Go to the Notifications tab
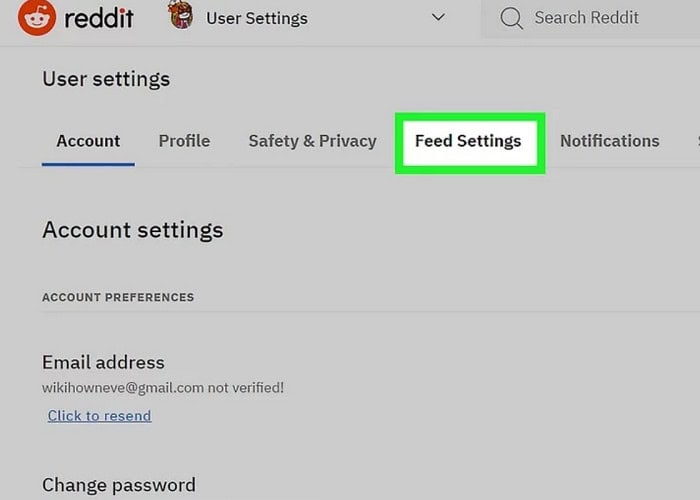This screenshot has height=500, width=700. [x=610, y=141]
